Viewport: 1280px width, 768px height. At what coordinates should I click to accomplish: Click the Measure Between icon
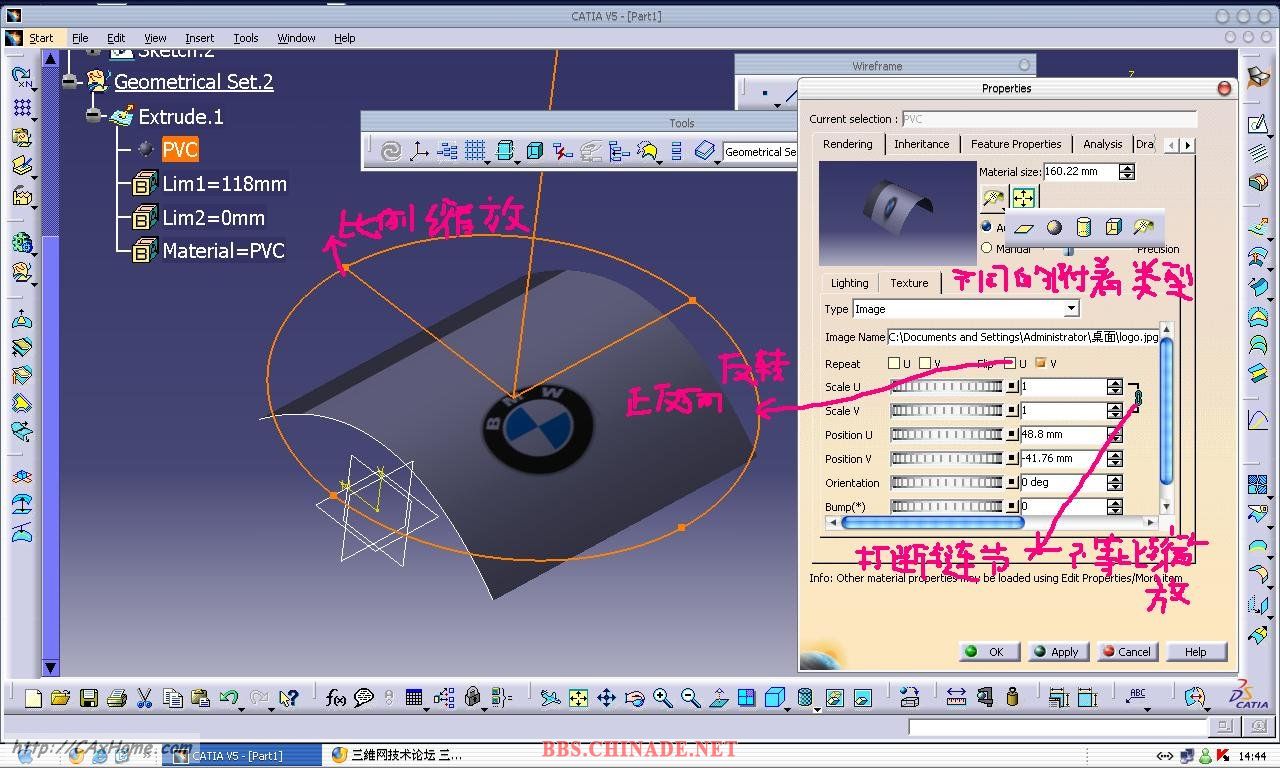(956, 698)
